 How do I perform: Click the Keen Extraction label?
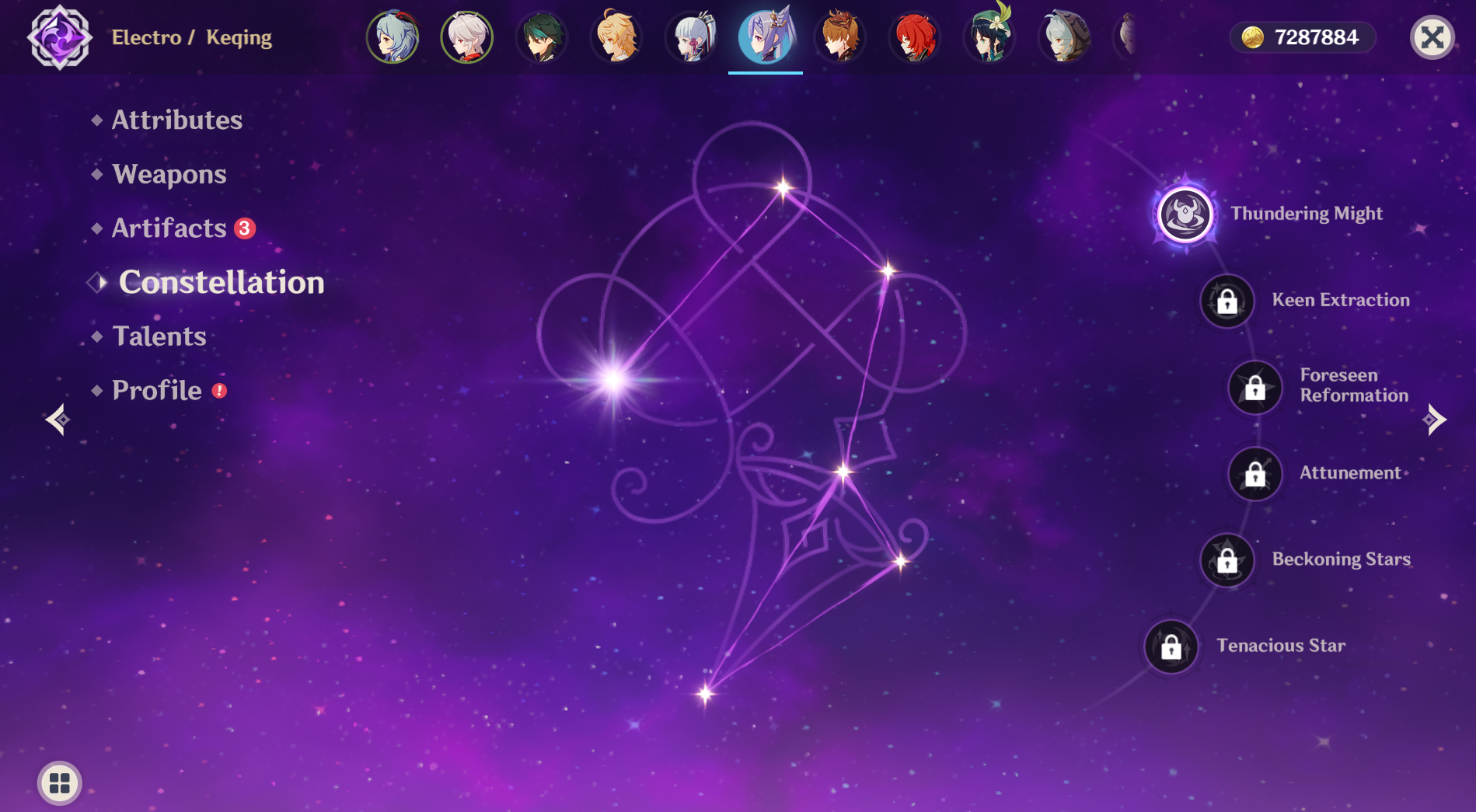click(1341, 300)
